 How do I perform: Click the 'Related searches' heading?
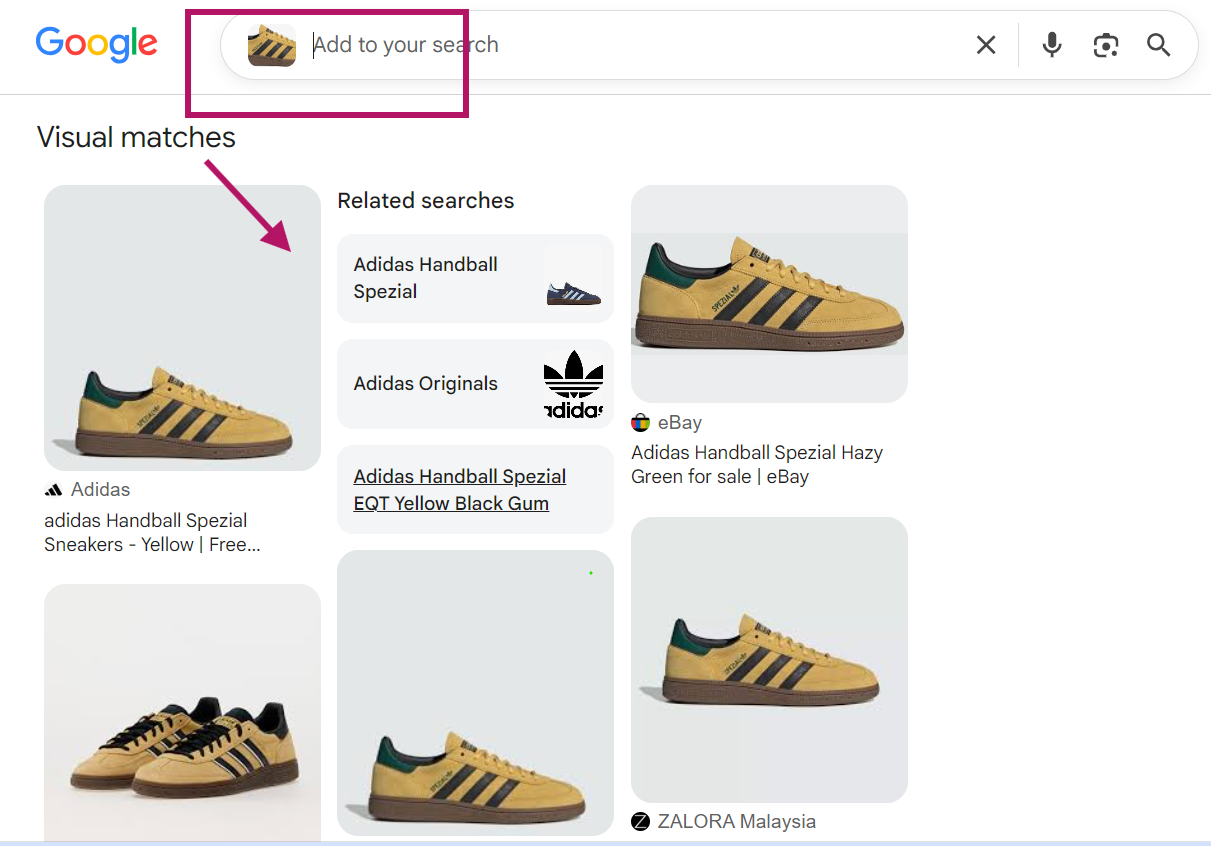pyautogui.click(x=426, y=200)
